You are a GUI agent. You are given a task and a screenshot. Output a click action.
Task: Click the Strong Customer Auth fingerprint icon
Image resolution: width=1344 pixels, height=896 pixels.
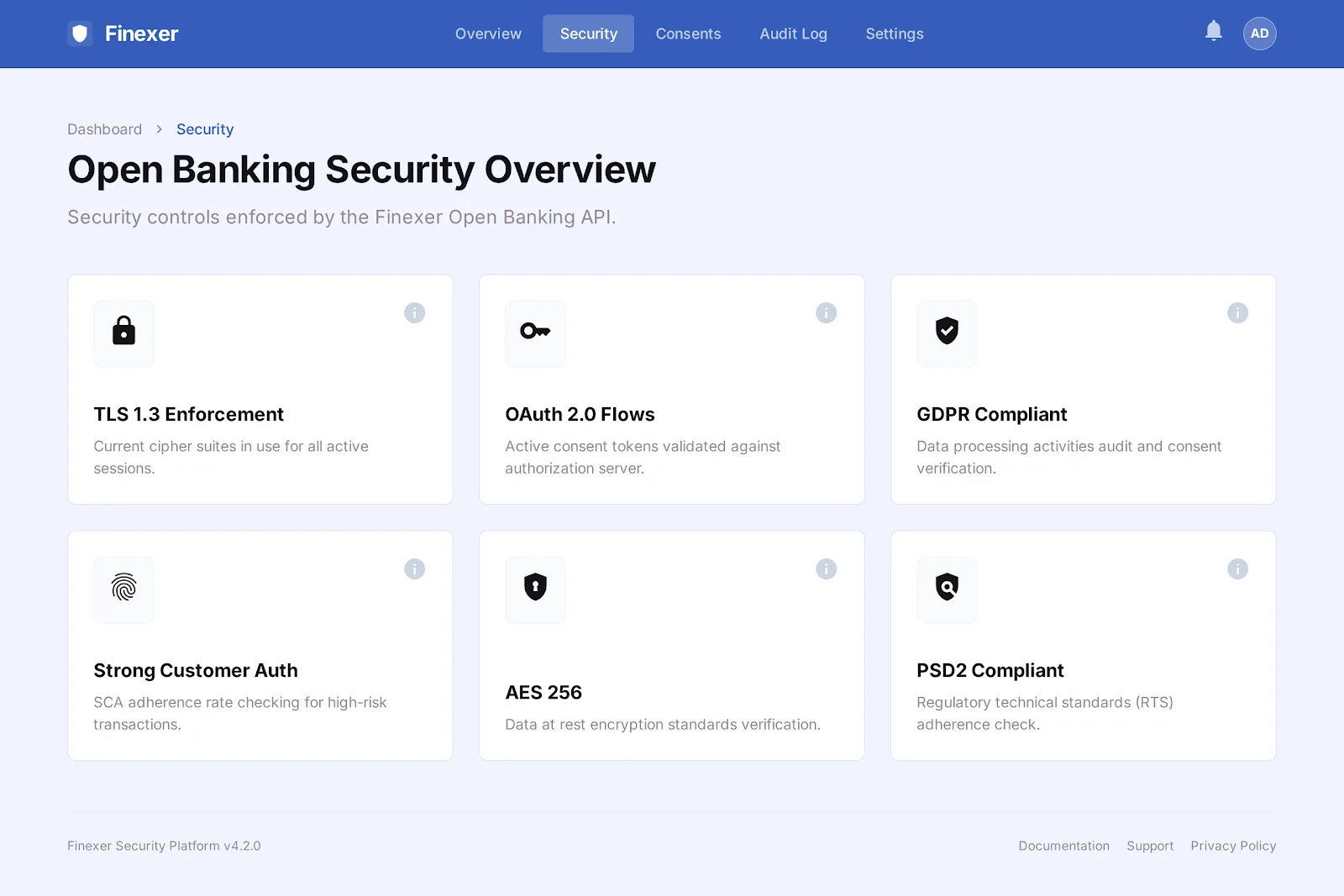tap(123, 589)
